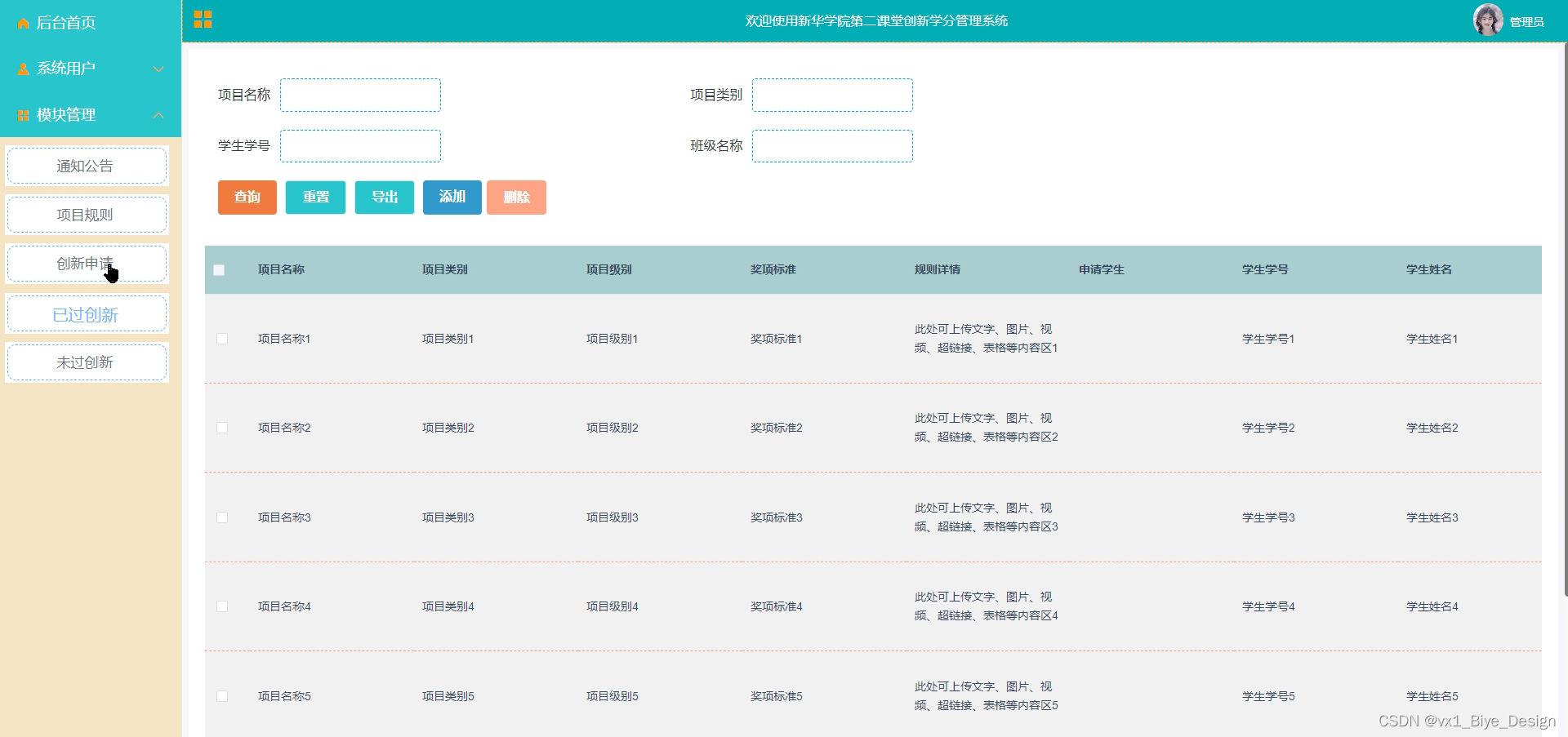Screen dimensions: 1568x737
Task: Click the cell 奖项标准1
Action: 777,339
